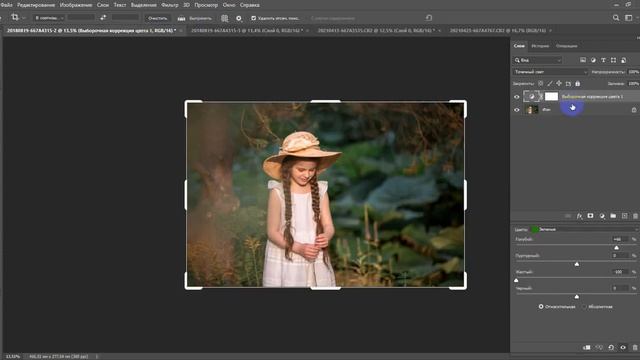View previous state icon in Properties
The image size is (640, 360).
[x=599, y=347]
